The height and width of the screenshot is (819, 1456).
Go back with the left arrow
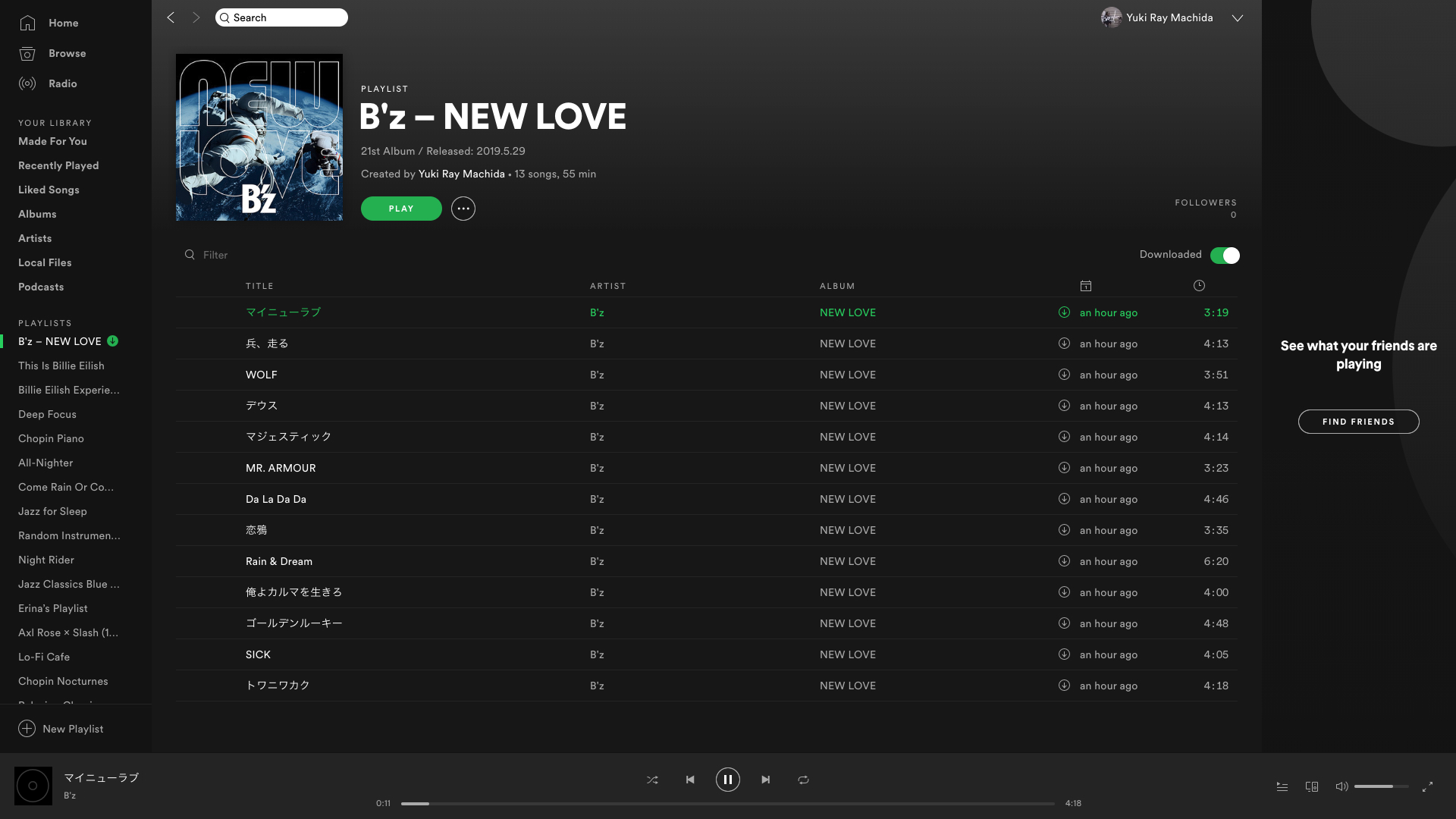click(x=171, y=17)
